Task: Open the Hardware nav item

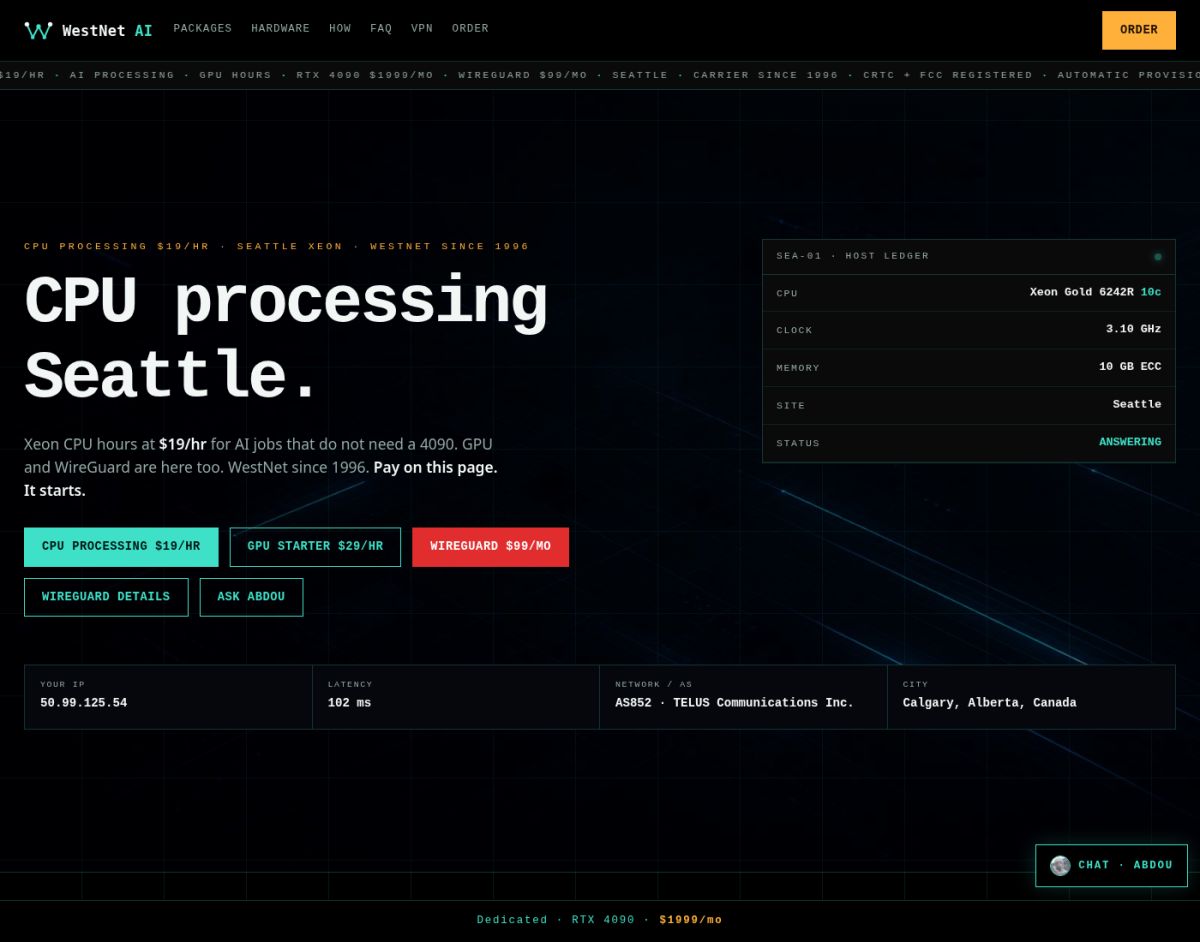Action: (280, 29)
